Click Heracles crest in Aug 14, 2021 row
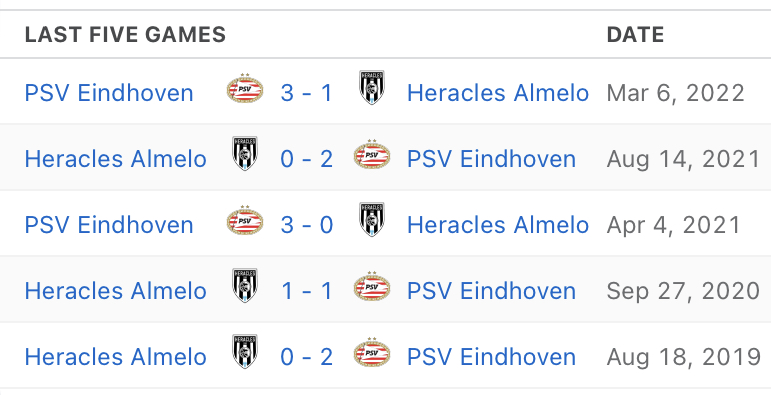The height and width of the screenshot is (395, 771). (x=245, y=153)
